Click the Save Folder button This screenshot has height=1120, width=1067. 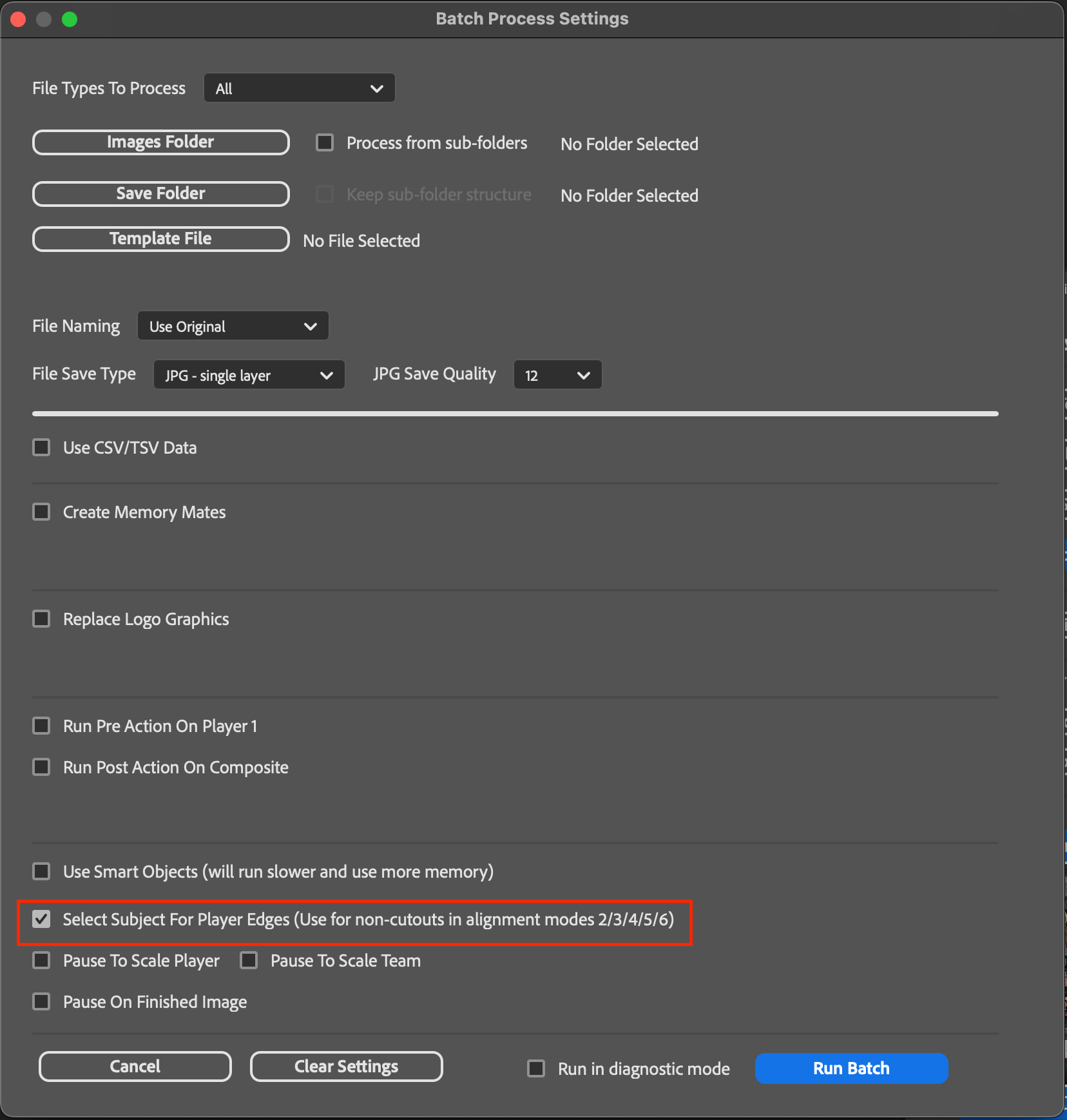[160, 194]
